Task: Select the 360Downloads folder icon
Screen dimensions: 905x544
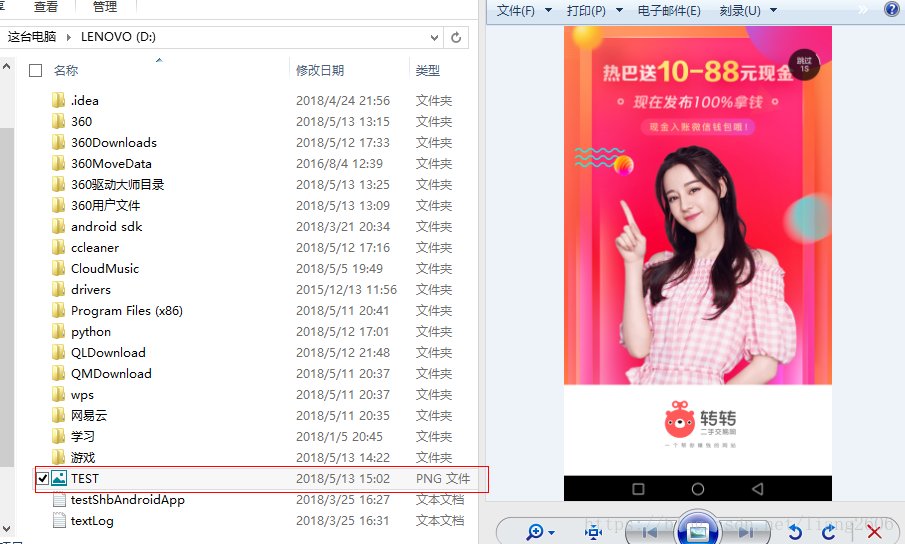Action: point(58,142)
